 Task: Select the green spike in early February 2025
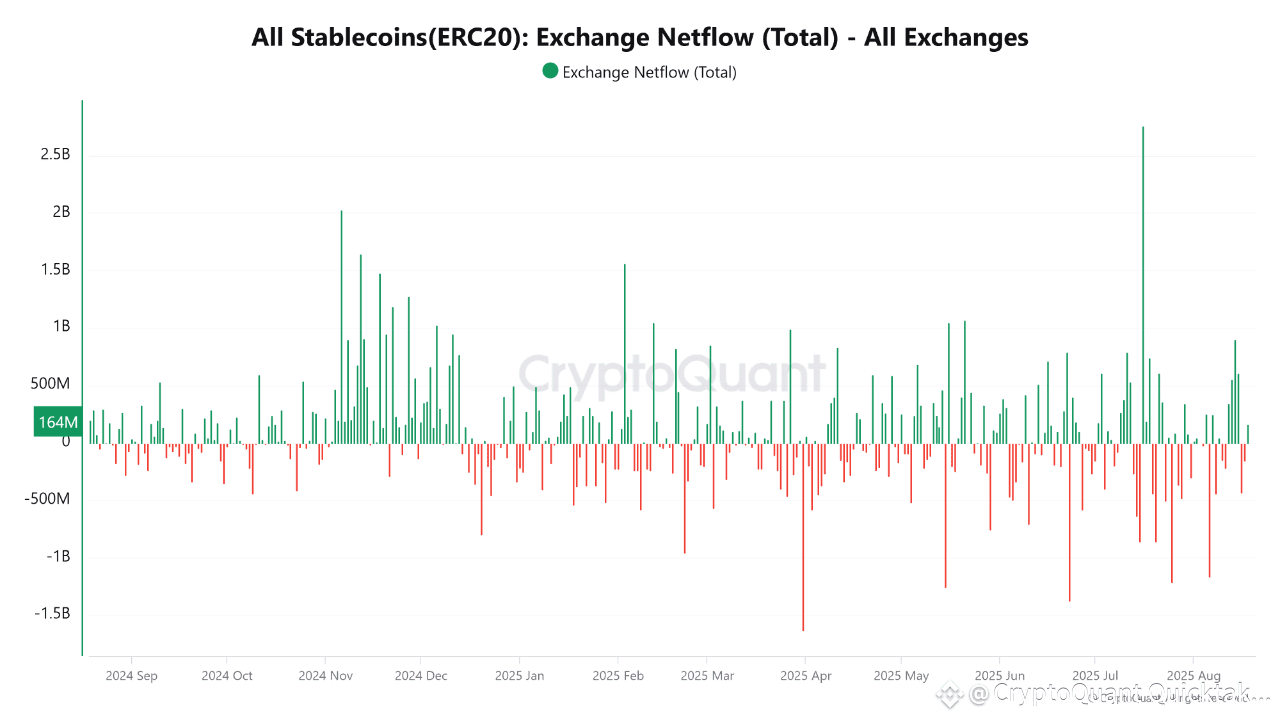pos(624,353)
